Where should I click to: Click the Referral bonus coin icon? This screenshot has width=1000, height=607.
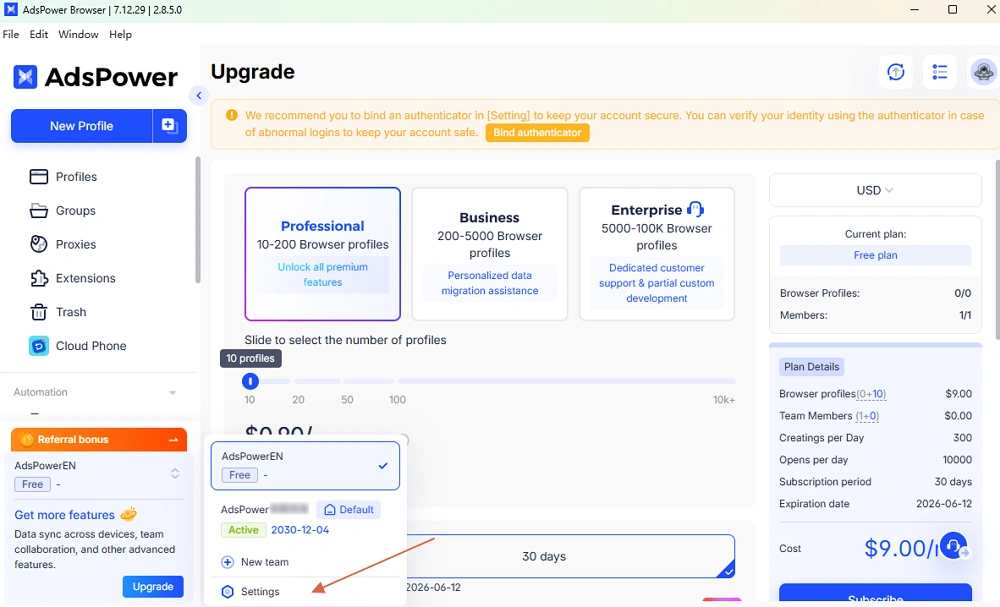click(26, 439)
